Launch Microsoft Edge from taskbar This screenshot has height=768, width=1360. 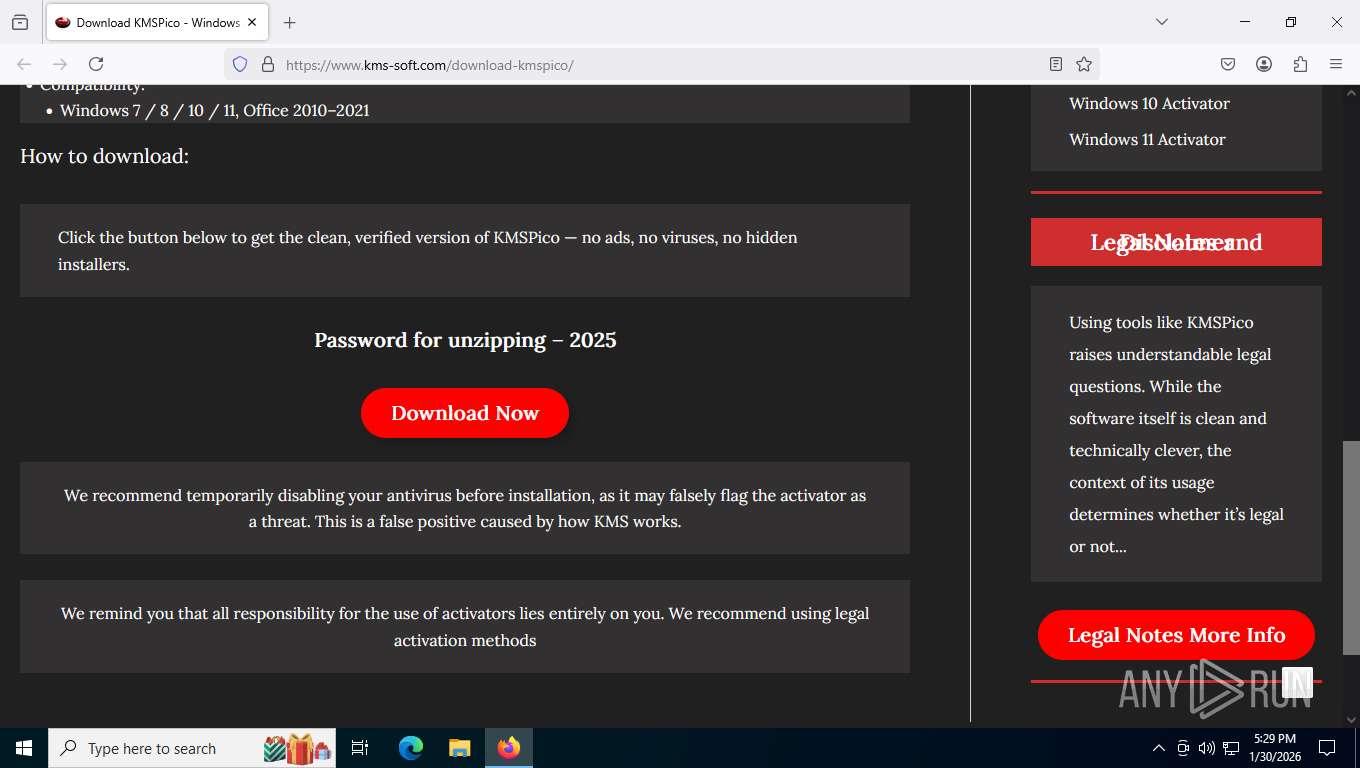[x=410, y=748]
